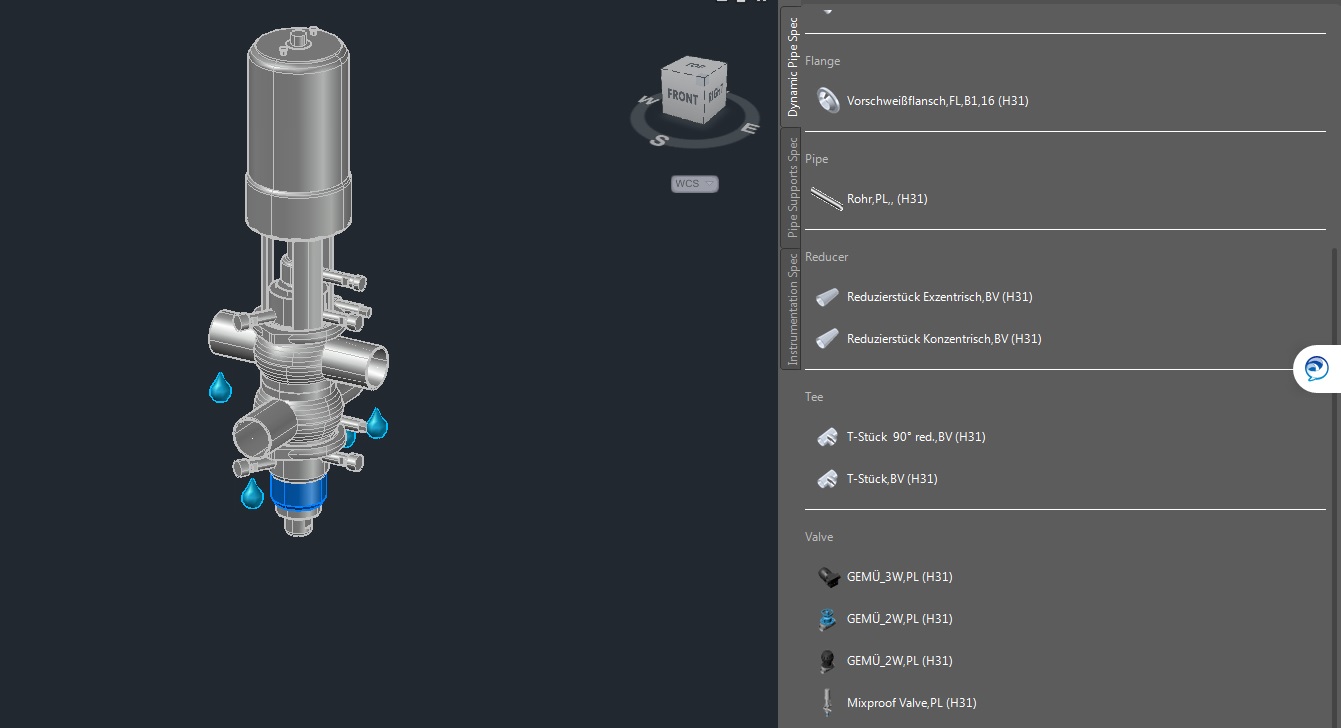Select the Vorschweißflansch flange icon
The image size is (1341, 728).
[x=828, y=100]
